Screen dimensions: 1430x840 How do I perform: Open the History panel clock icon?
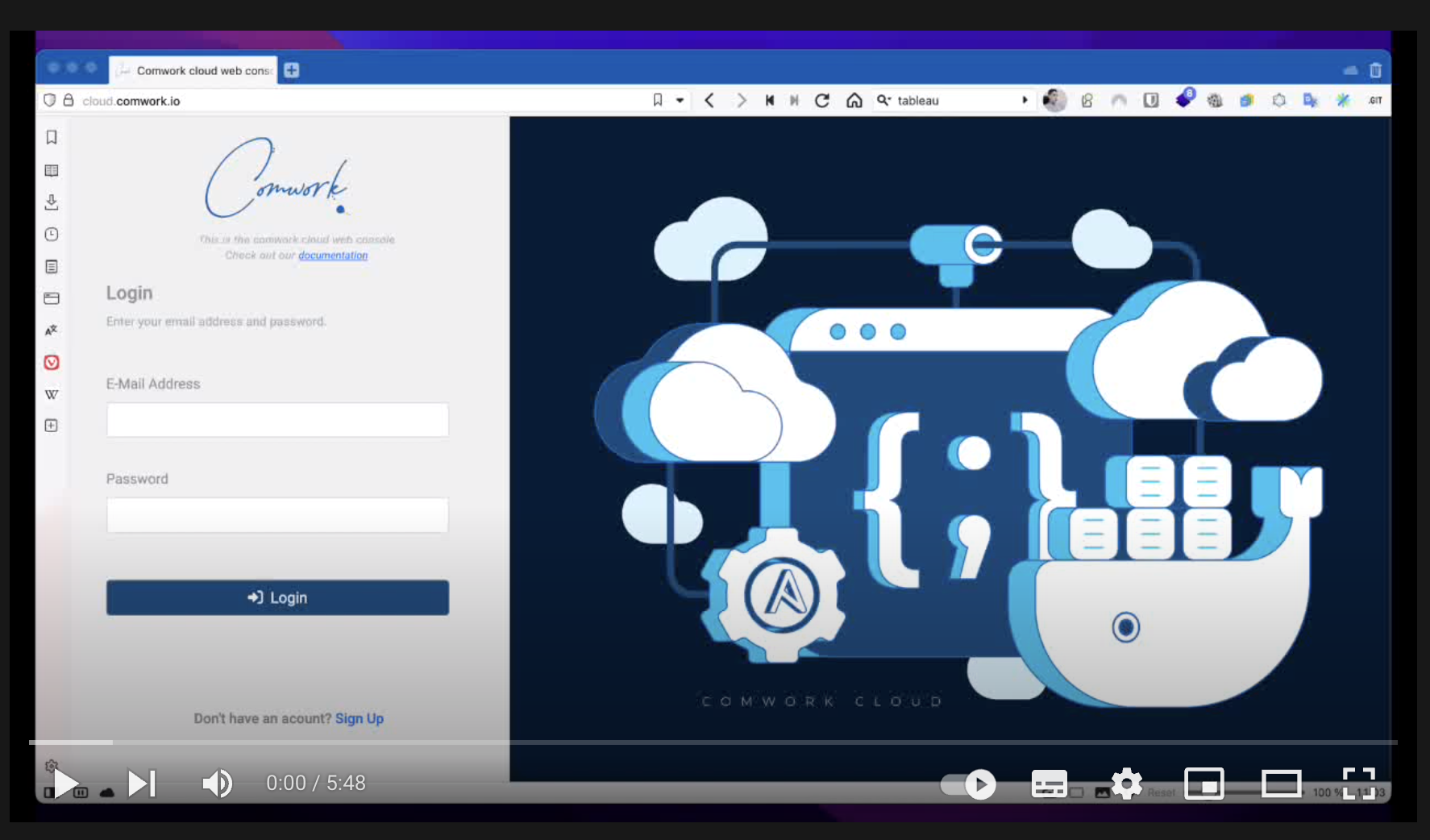coord(52,235)
